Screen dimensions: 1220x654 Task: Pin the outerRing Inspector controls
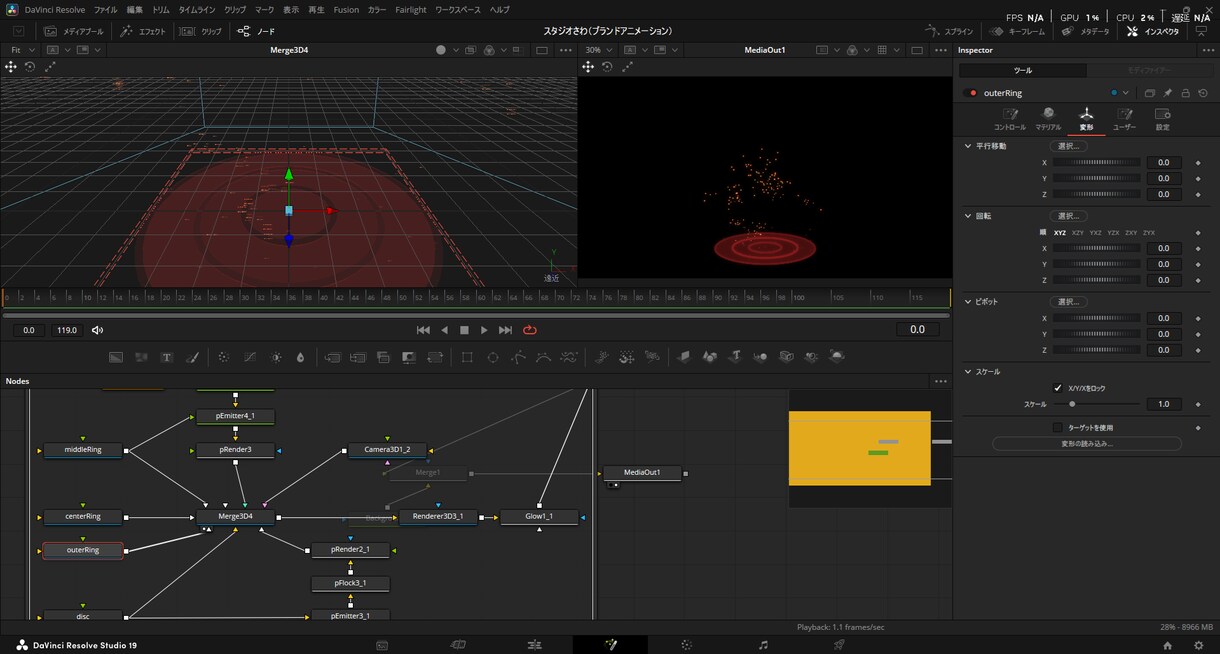click(1167, 93)
